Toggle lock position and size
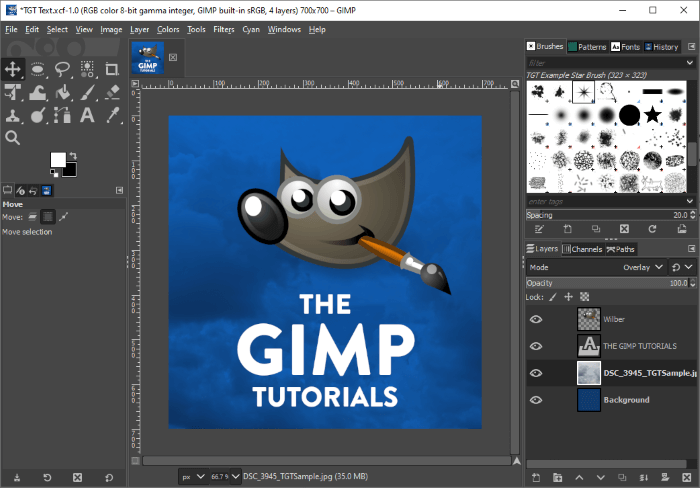700x488 pixels. (x=568, y=297)
